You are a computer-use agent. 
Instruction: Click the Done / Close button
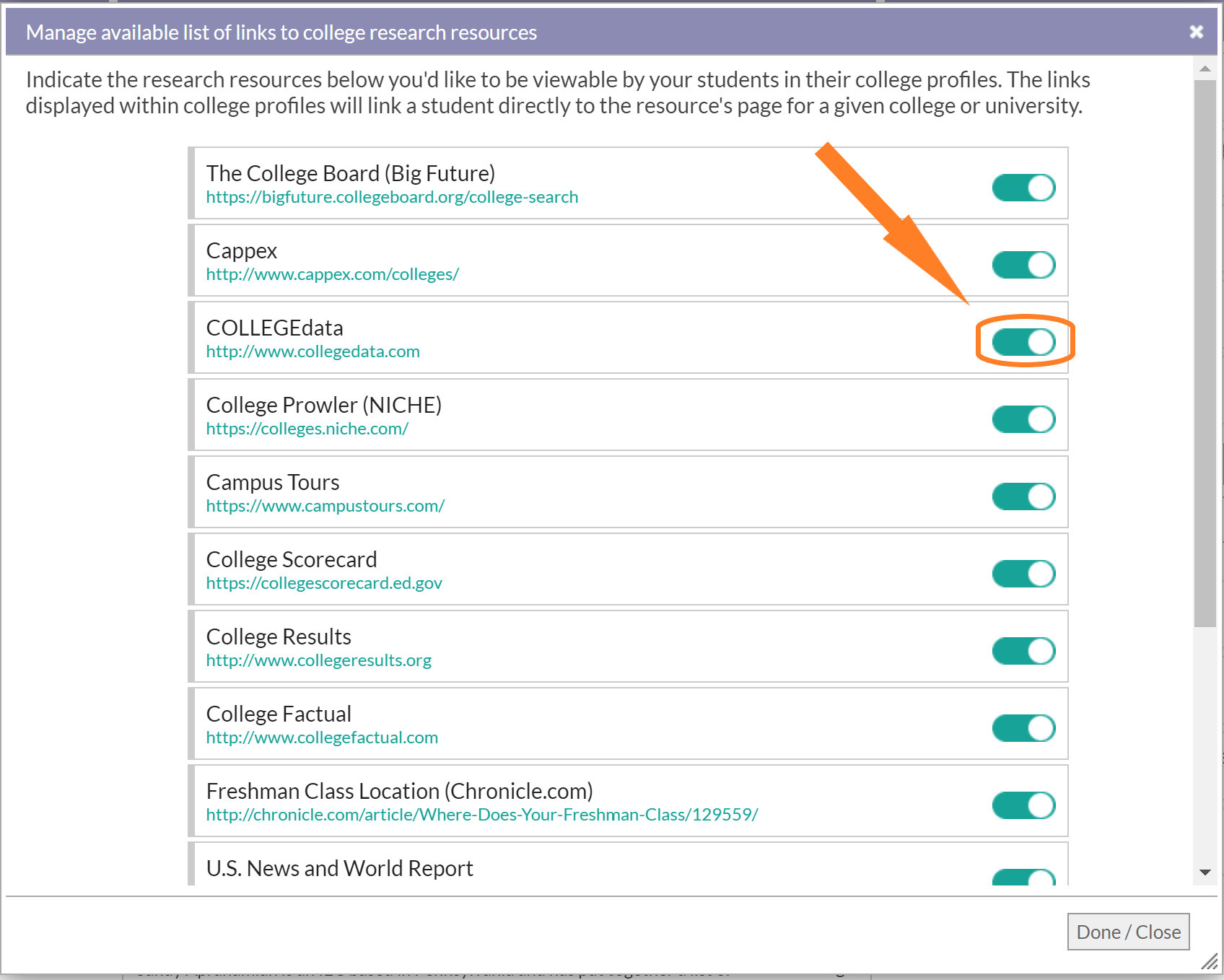coord(1129,932)
